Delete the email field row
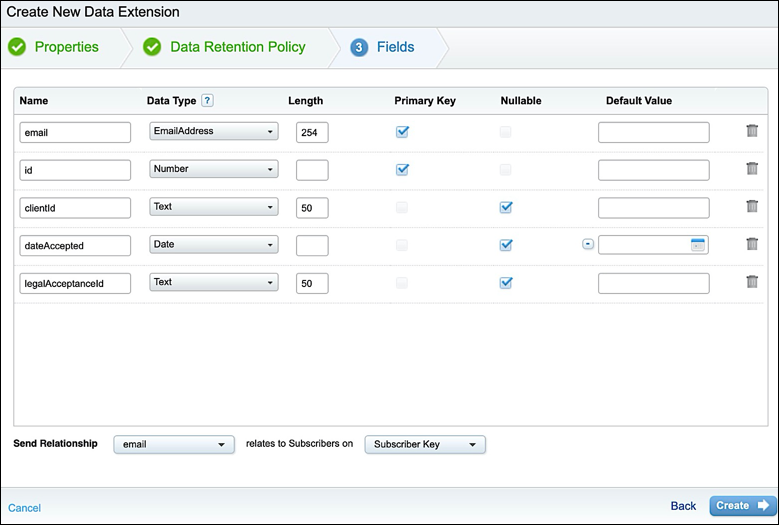Viewport: 779px width, 525px height. coord(751,131)
